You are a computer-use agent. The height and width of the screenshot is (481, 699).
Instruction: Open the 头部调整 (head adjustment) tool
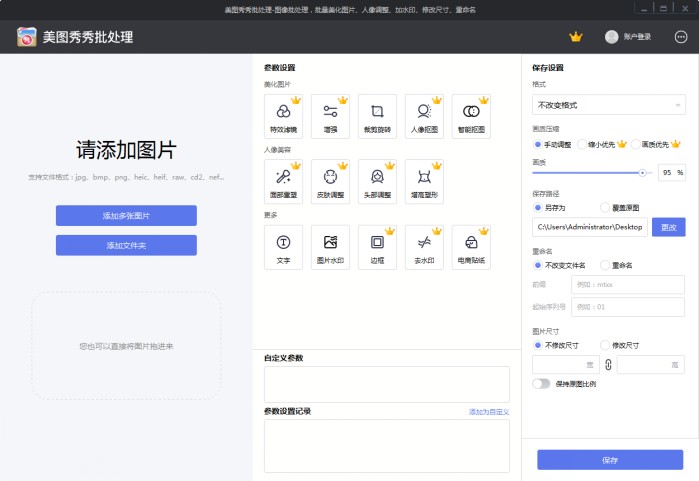(377, 182)
